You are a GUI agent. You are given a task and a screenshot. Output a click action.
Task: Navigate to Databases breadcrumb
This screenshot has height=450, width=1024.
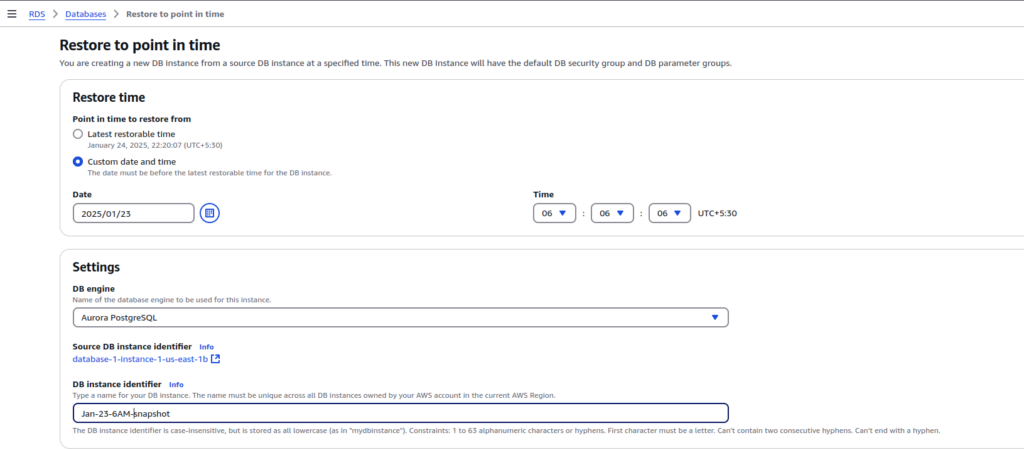[87, 13]
